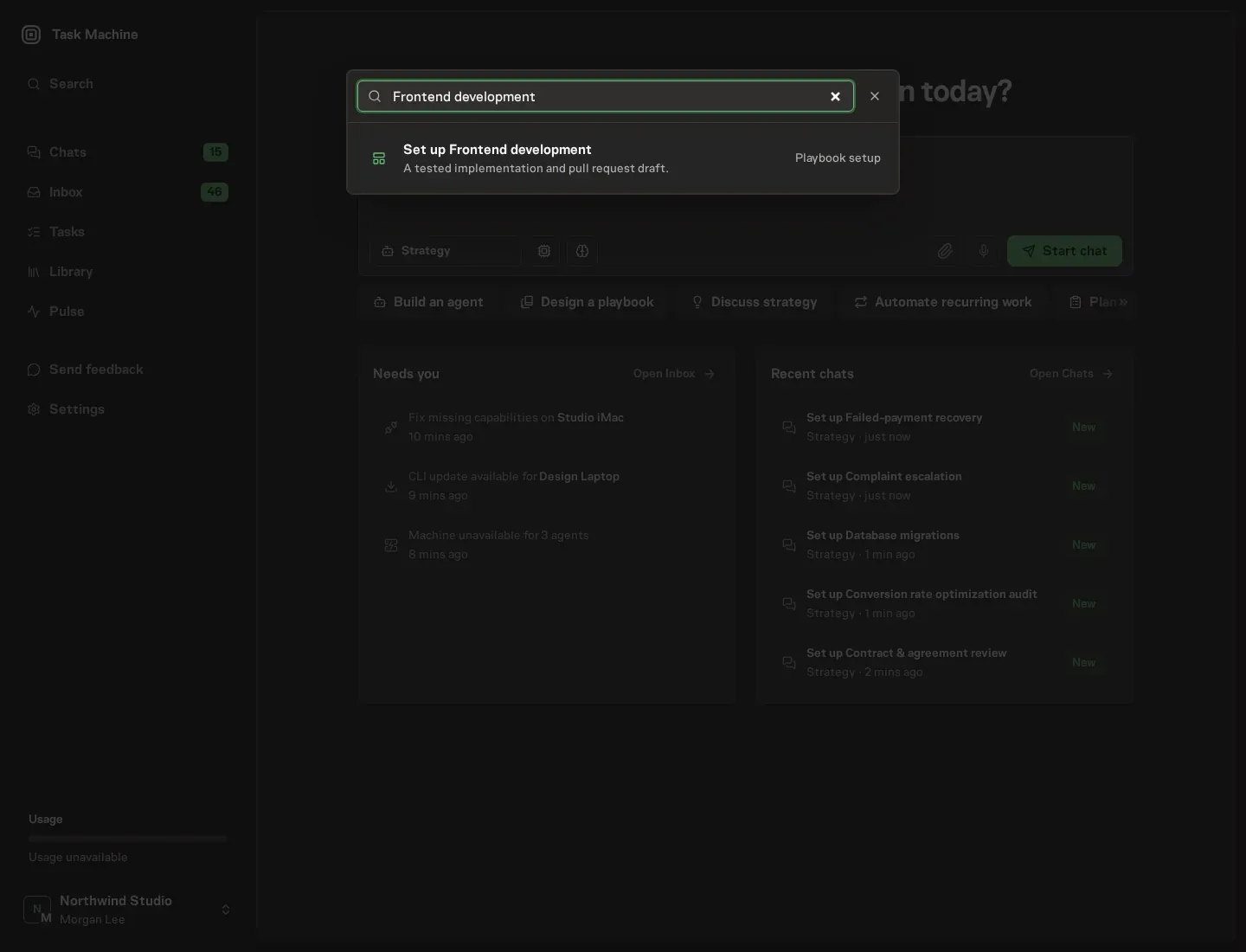
Task: Click the attach file paperclip icon
Action: click(x=945, y=251)
